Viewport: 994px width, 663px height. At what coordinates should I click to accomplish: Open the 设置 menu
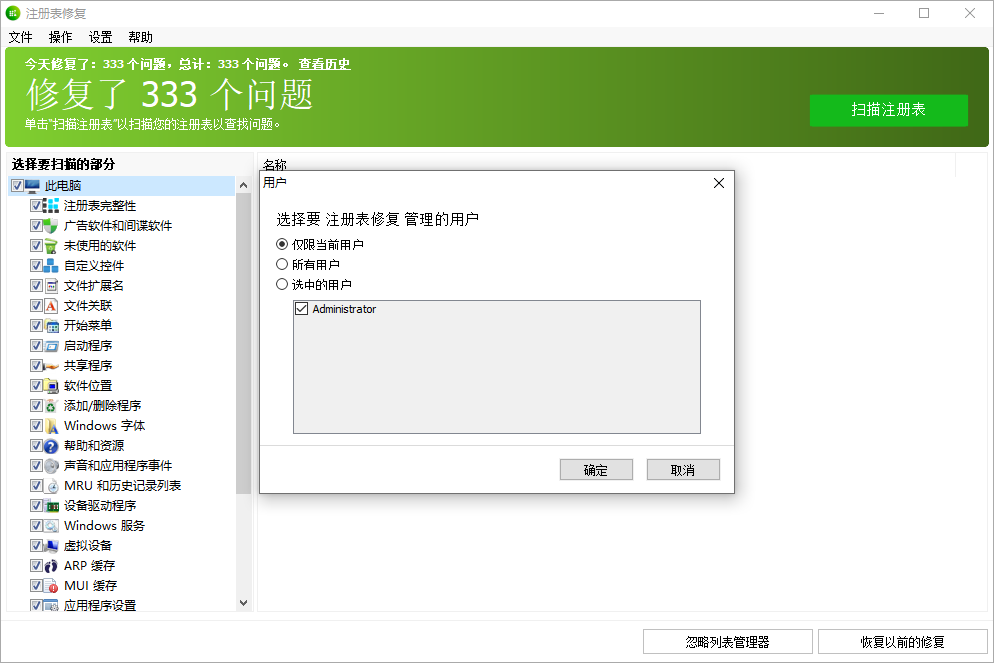99,37
